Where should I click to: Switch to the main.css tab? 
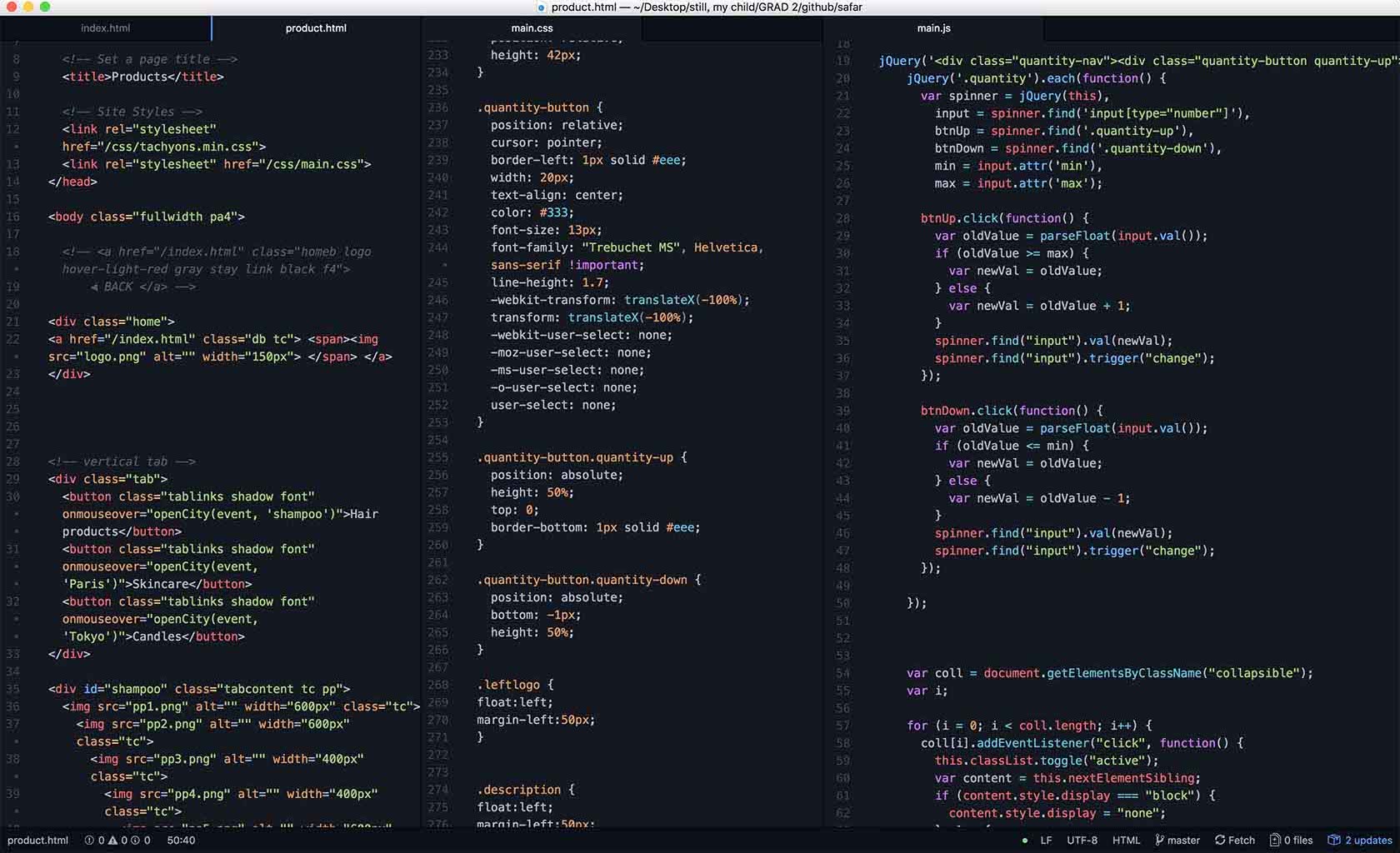532,28
